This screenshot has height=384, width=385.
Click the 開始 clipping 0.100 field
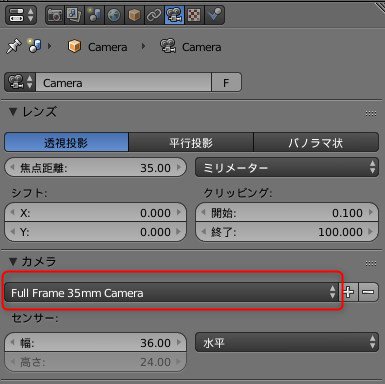pos(287,213)
